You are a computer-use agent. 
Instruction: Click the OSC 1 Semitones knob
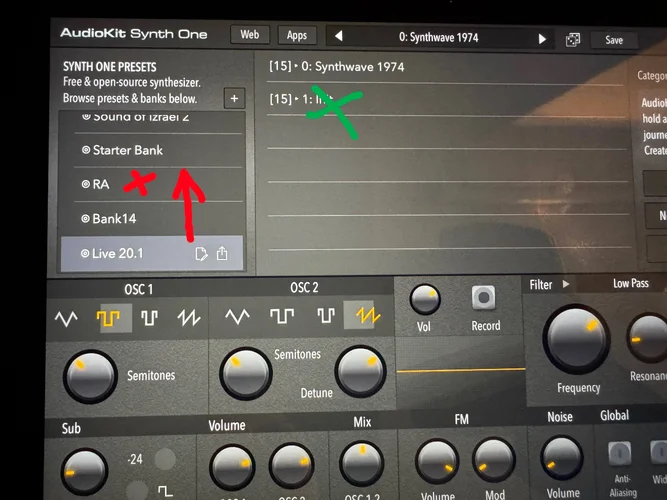[90, 377]
